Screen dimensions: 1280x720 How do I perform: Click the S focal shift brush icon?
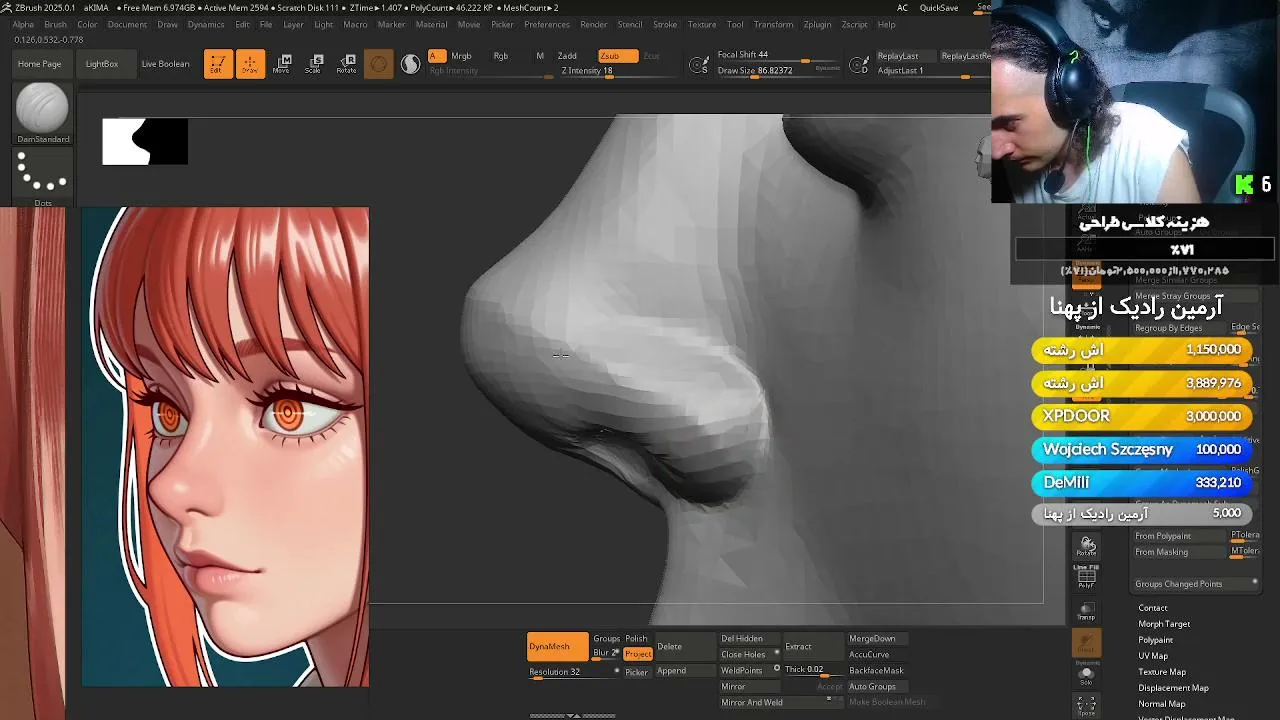(700, 66)
